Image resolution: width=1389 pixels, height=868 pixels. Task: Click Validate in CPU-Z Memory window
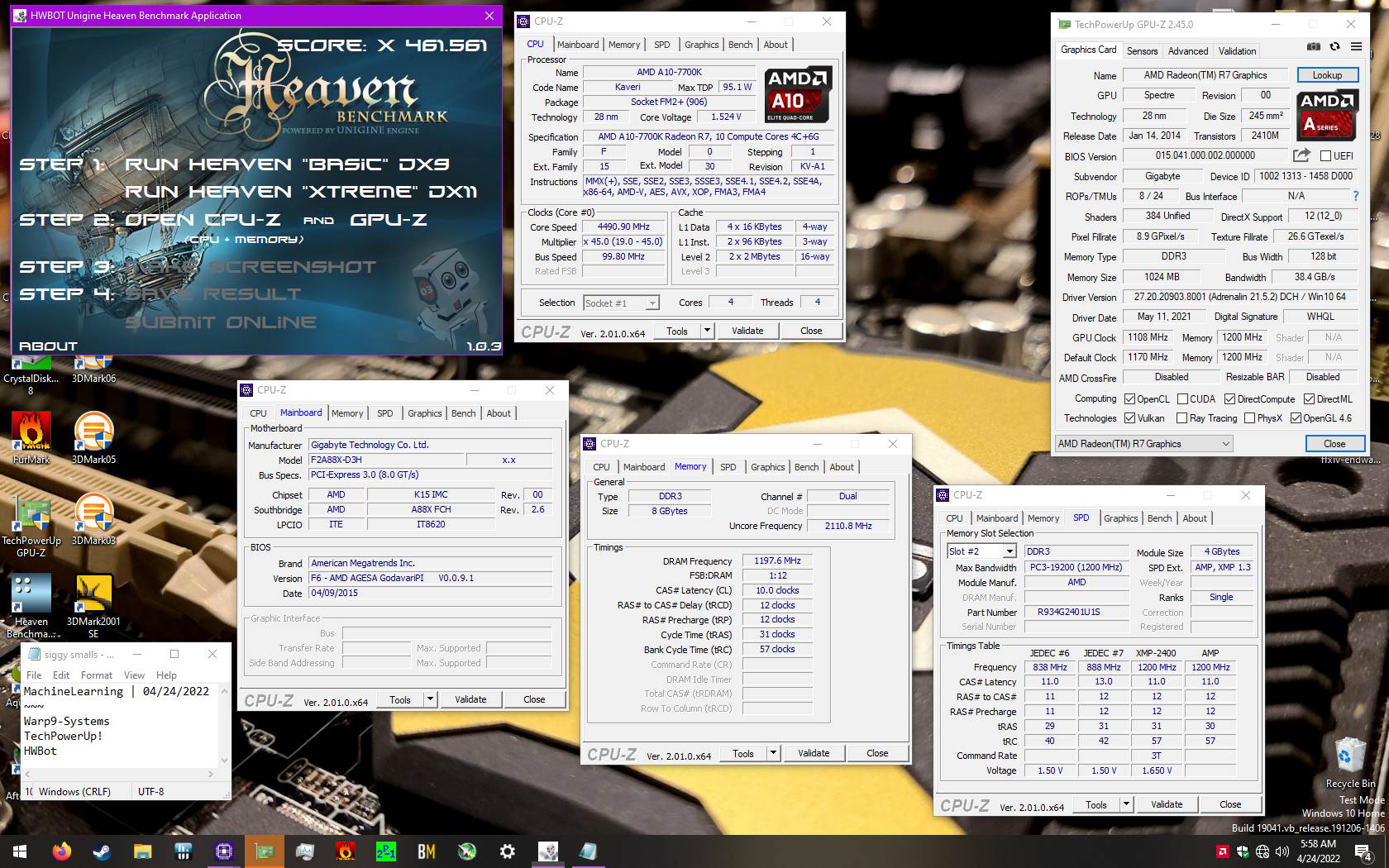tap(814, 753)
